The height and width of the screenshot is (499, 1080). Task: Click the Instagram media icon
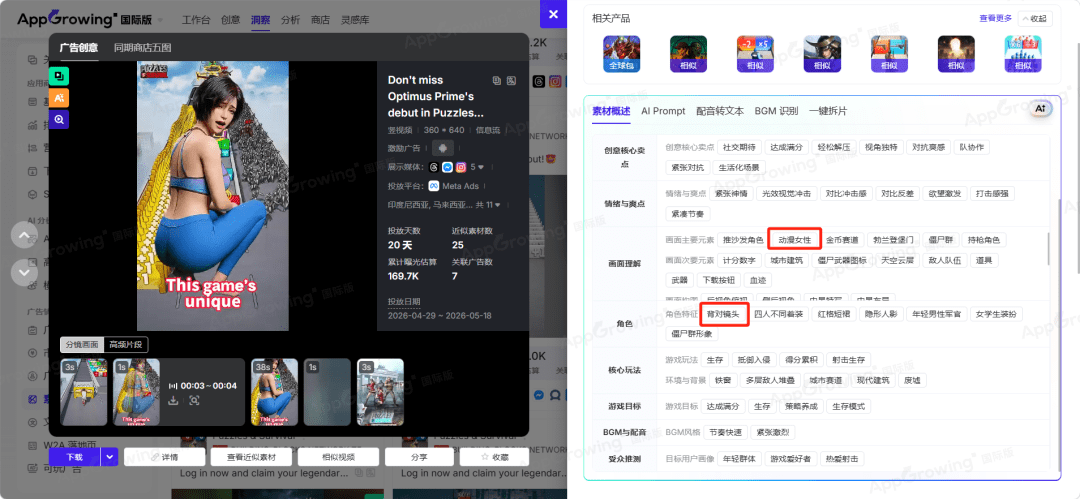pos(461,167)
